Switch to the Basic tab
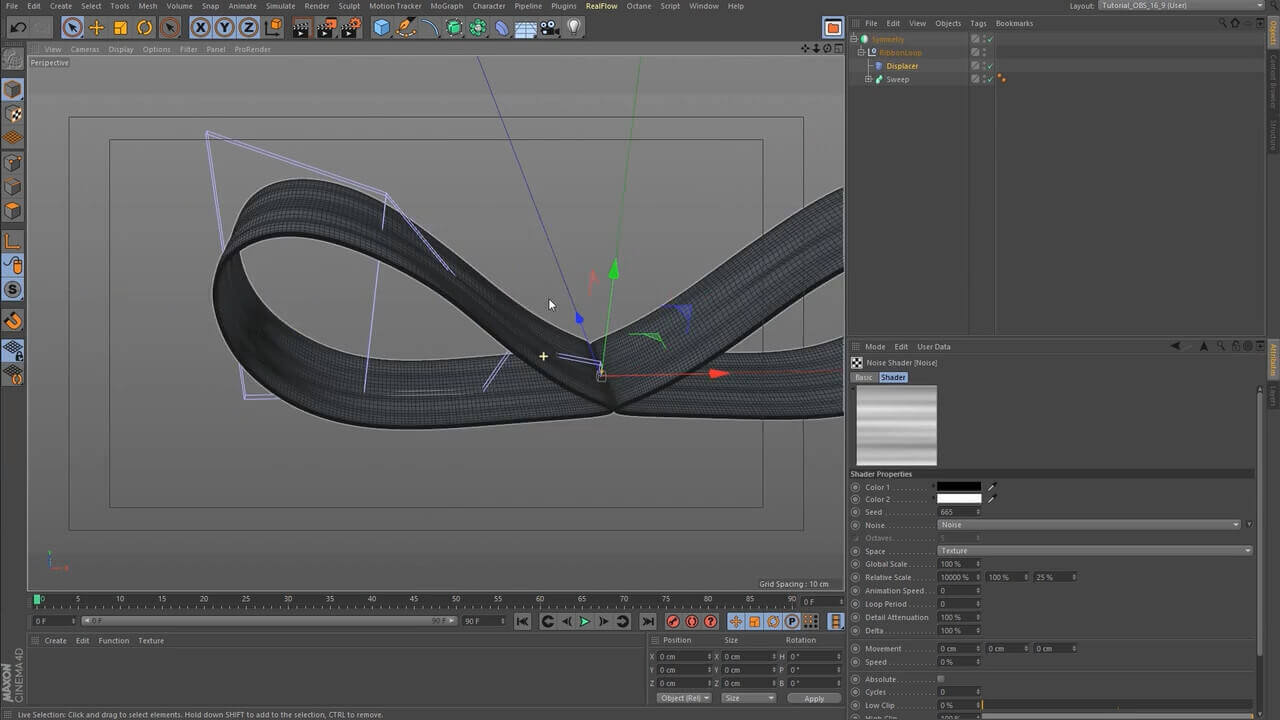 coord(863,377)
